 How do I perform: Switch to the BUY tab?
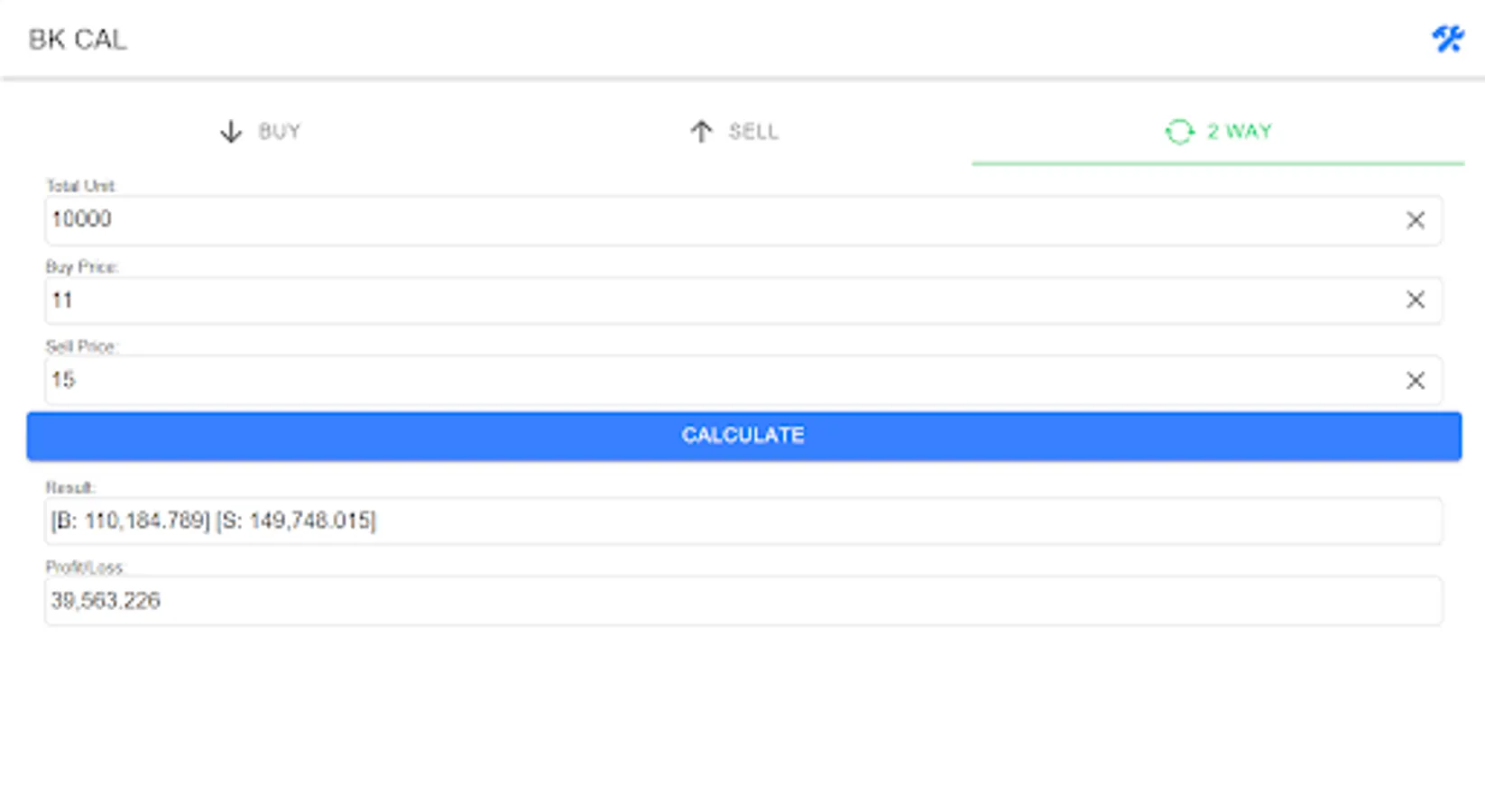[x=279, y=132]
